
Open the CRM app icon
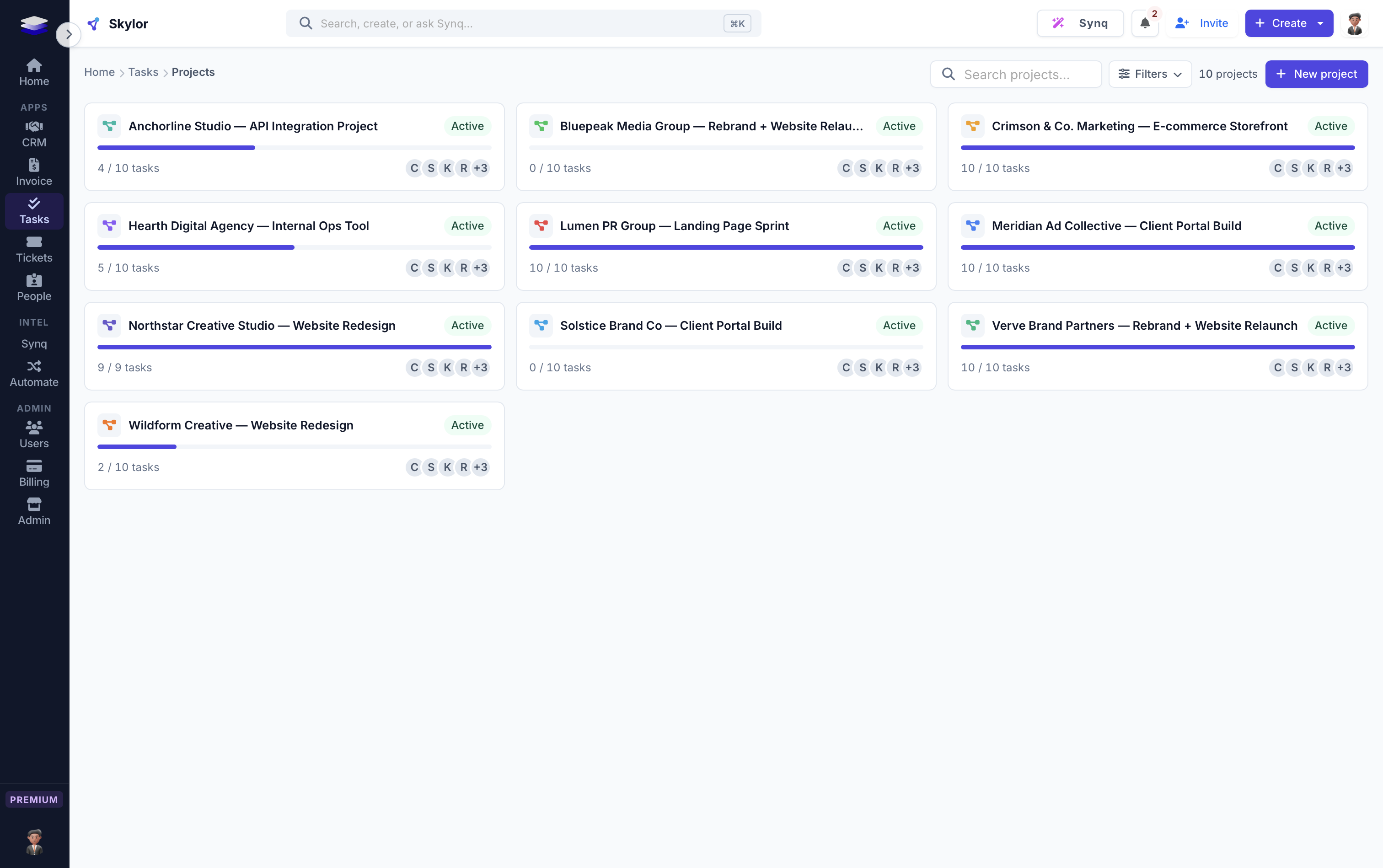(x=34, y=126)
